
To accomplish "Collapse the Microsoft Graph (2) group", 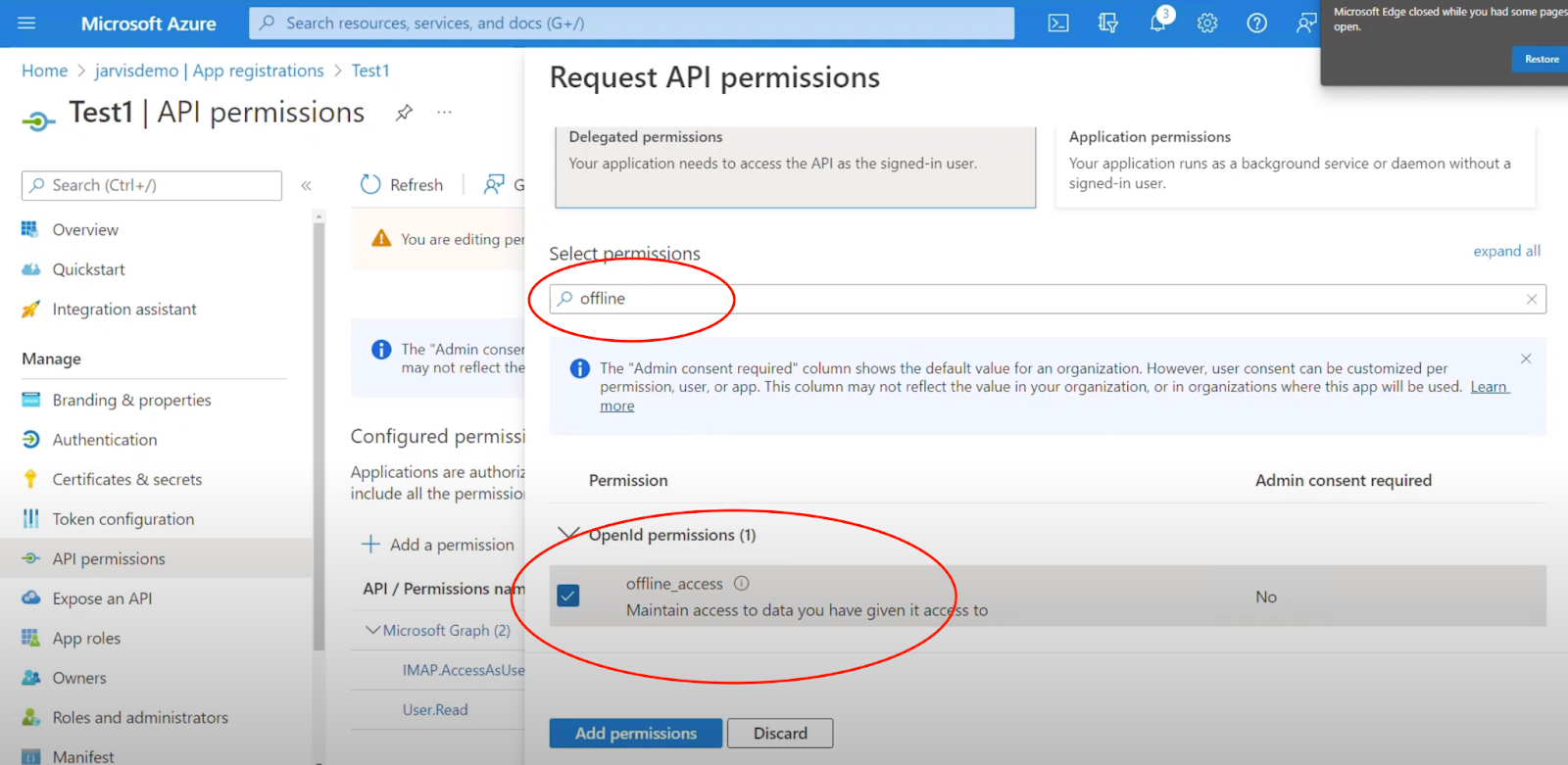I will [x=372, y=630].
